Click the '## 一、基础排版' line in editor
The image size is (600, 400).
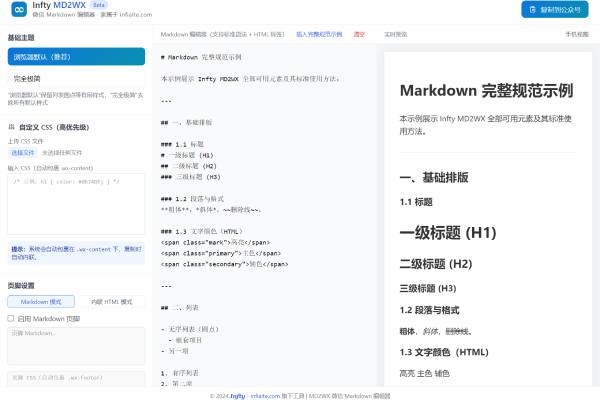[186, 122]
